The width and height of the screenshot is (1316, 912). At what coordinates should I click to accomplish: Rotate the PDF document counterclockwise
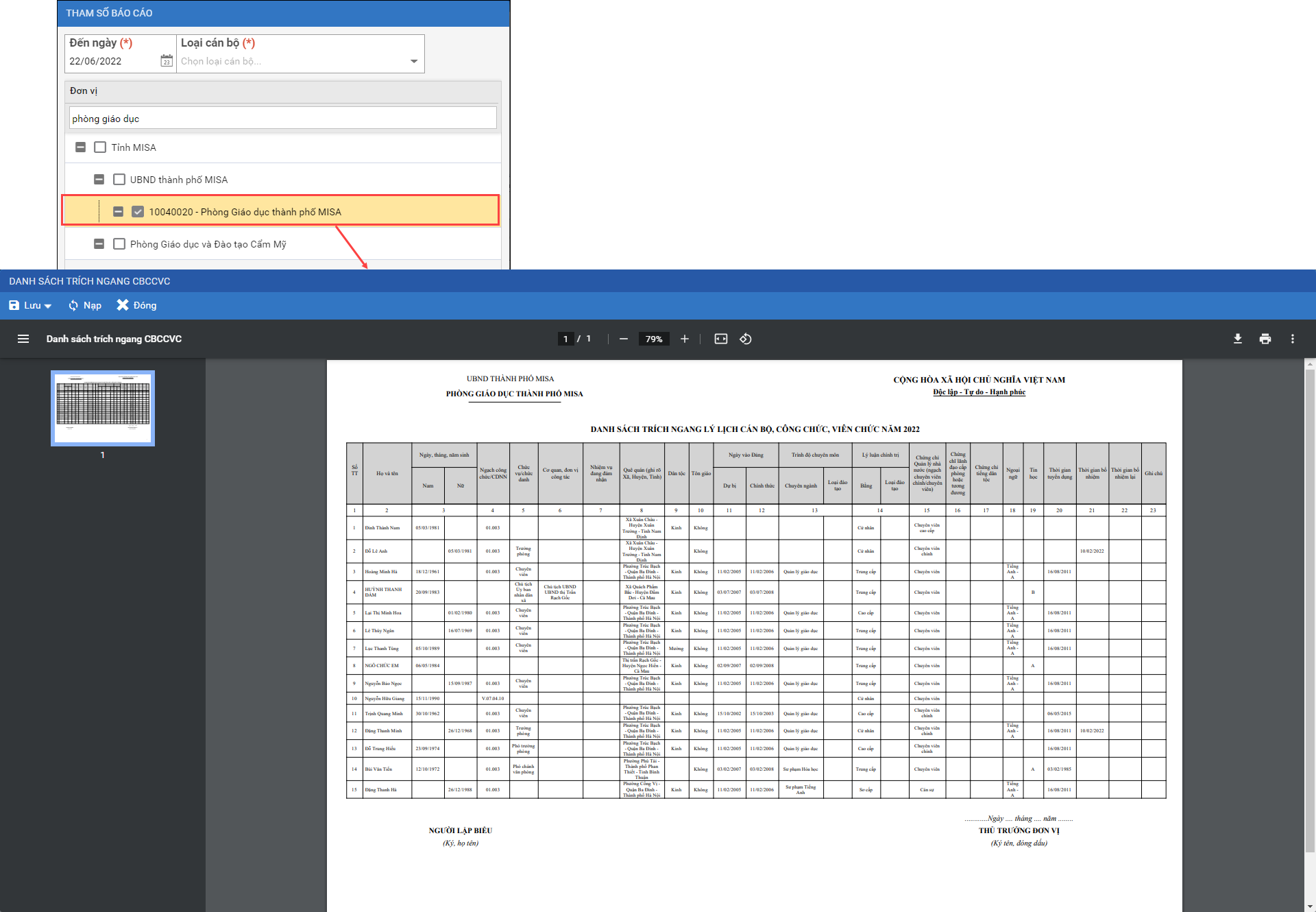(746, 339)
